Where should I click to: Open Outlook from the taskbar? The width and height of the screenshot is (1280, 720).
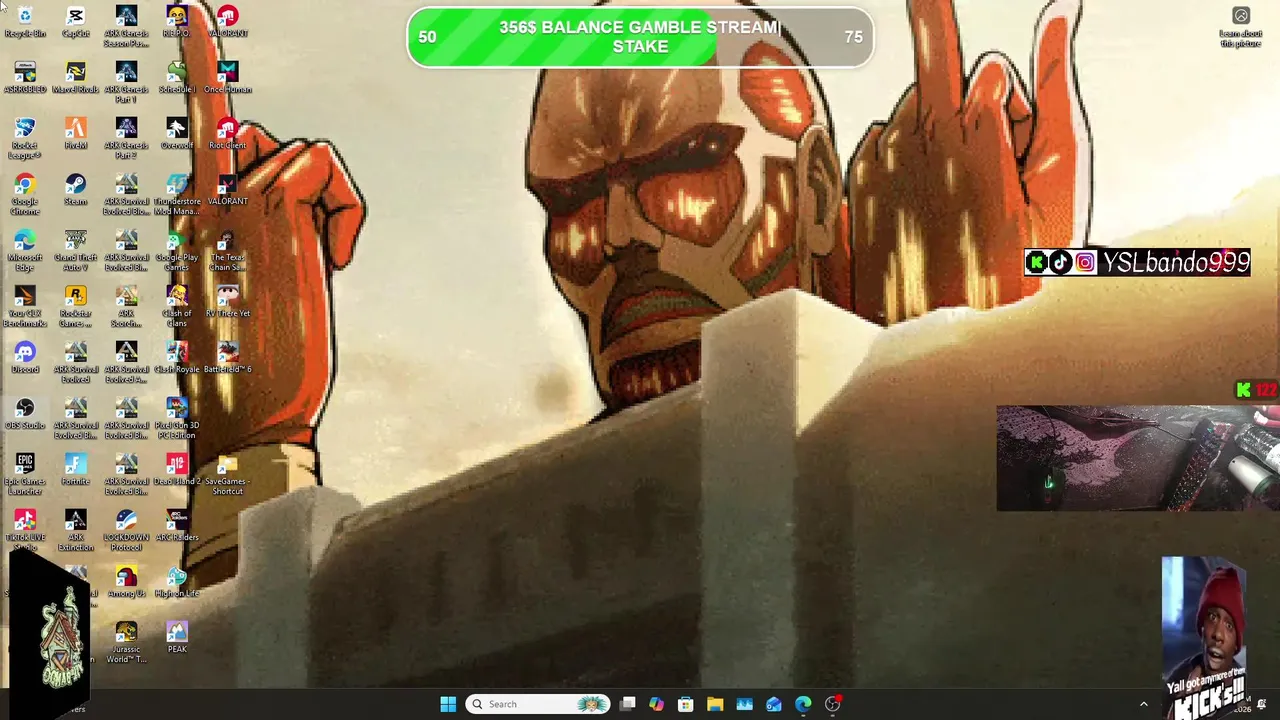[x=773, y=704]
